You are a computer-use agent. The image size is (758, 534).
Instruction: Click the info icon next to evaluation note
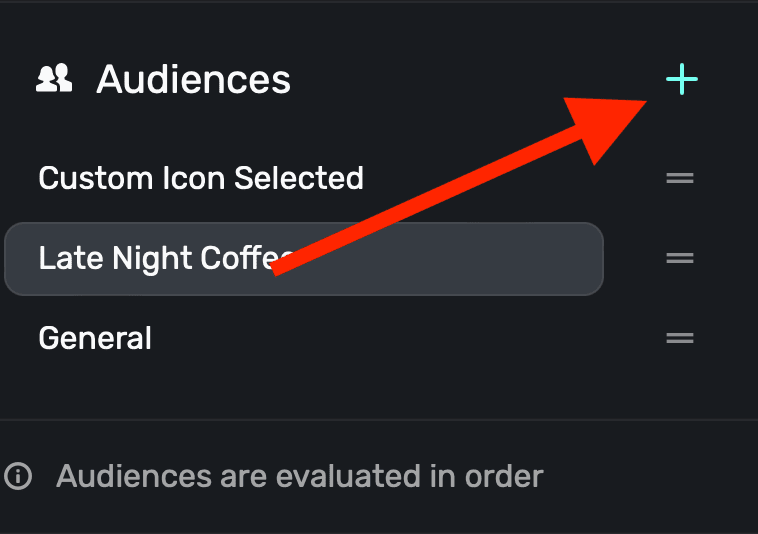coord(18,476)
